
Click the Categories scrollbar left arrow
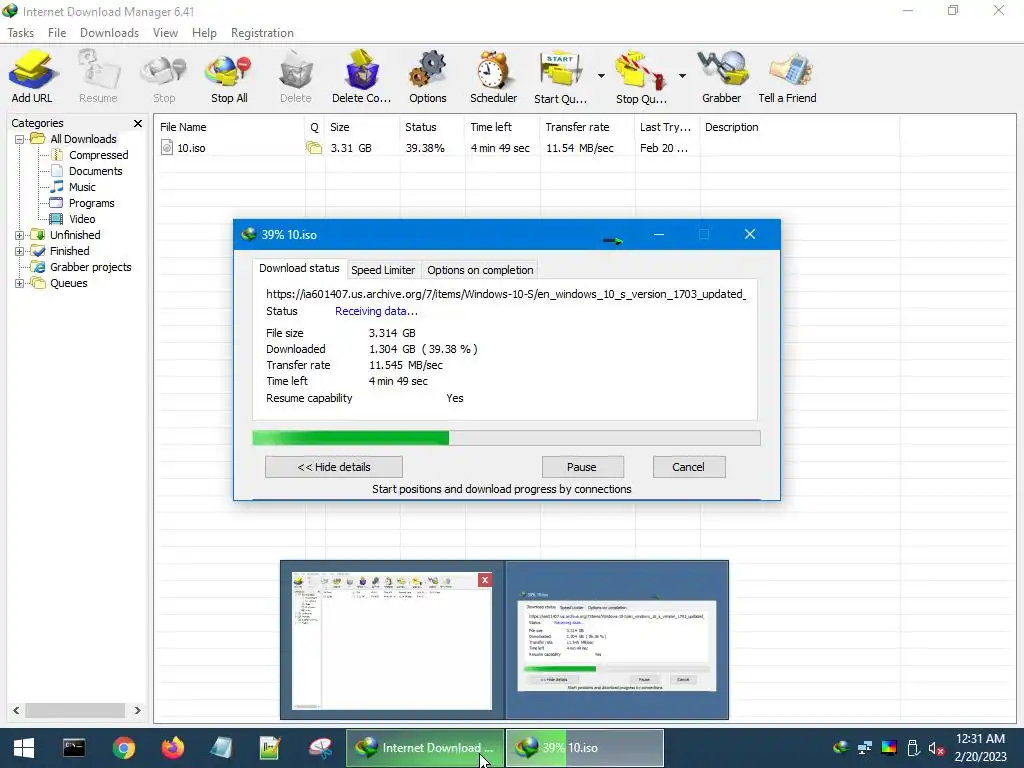pyautogui.click(x=16, y=711)
